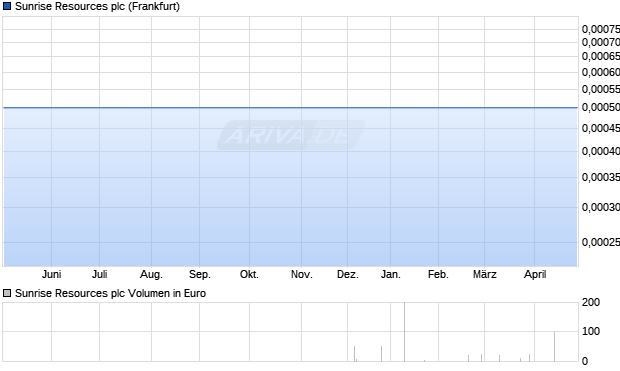Click the 'Dez.' month label

pyautogui.click(x=348, y=274)
